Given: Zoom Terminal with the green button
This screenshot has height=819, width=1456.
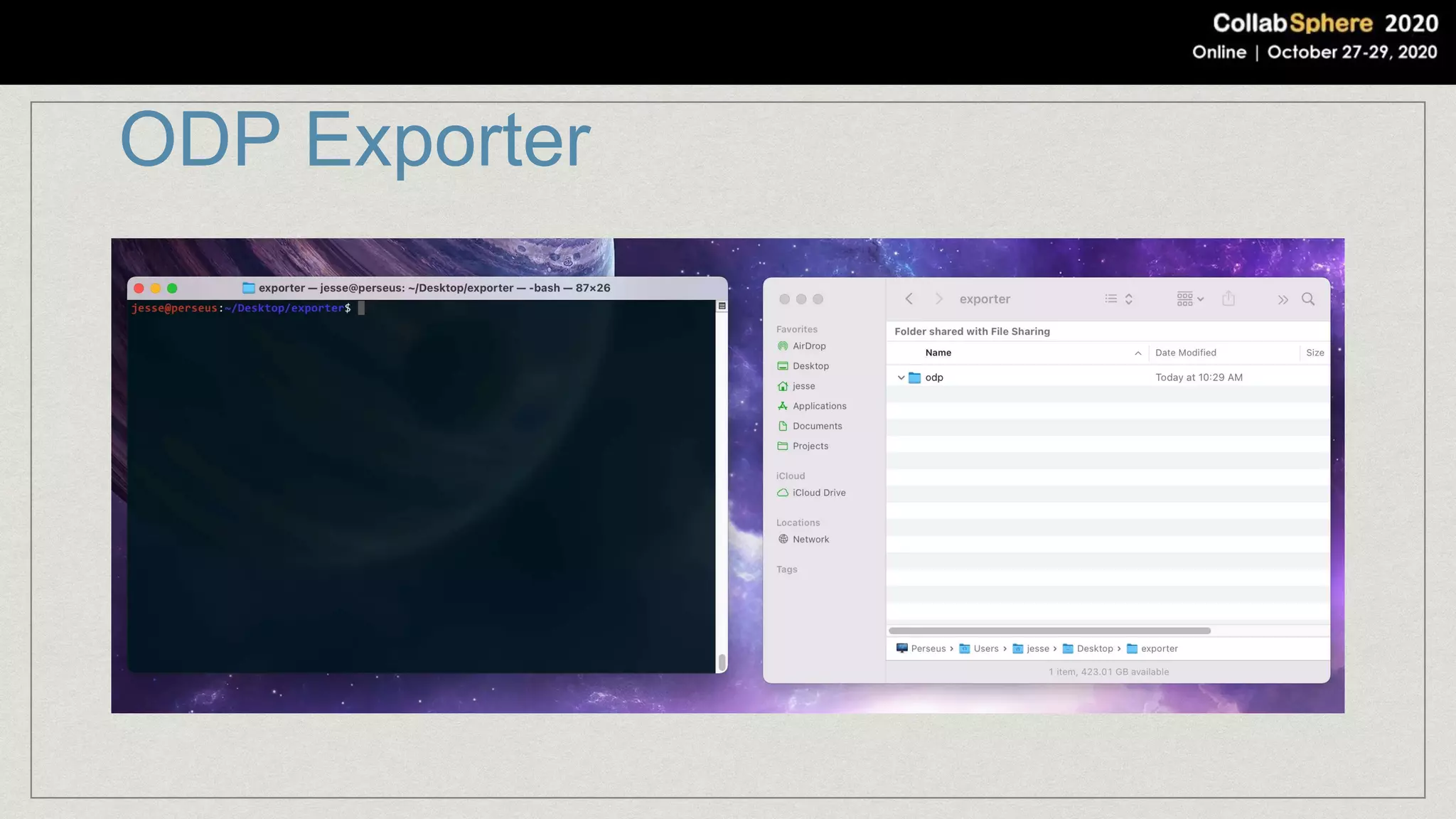Looking at the screenshot, I should tap(172, 288).
